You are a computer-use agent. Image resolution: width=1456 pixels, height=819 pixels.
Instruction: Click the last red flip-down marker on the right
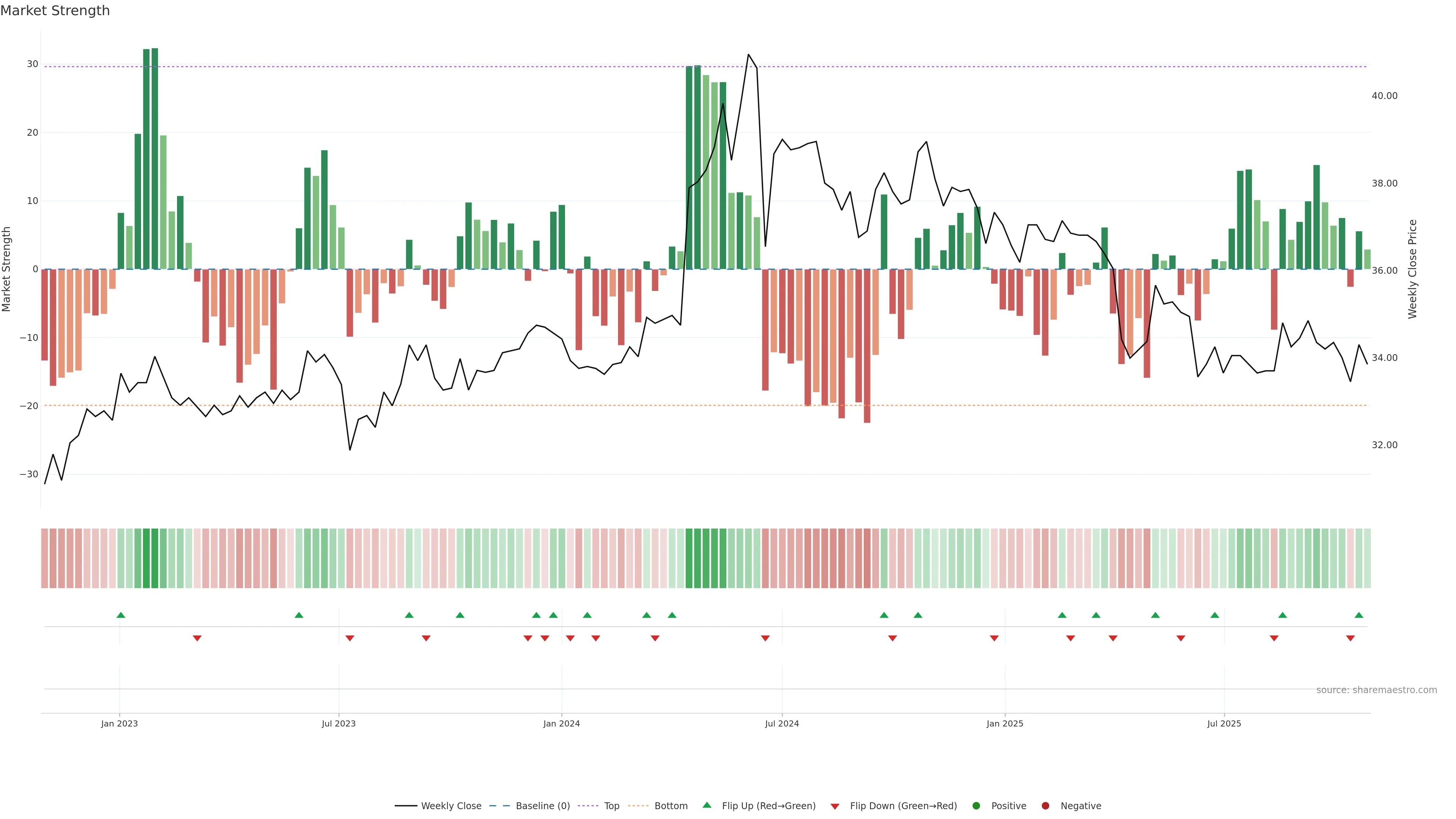[x=1350, y=638]
